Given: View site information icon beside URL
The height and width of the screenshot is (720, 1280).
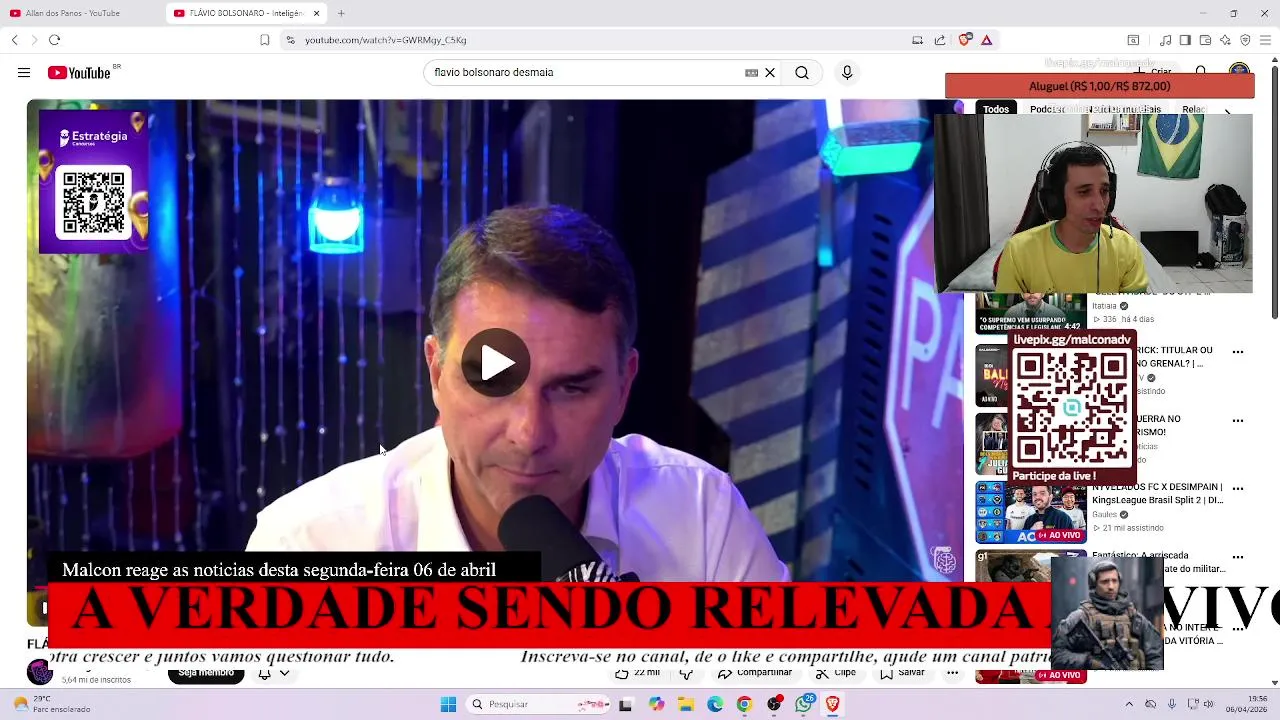Looking at the screenshot, I should [x=290, y=40].
